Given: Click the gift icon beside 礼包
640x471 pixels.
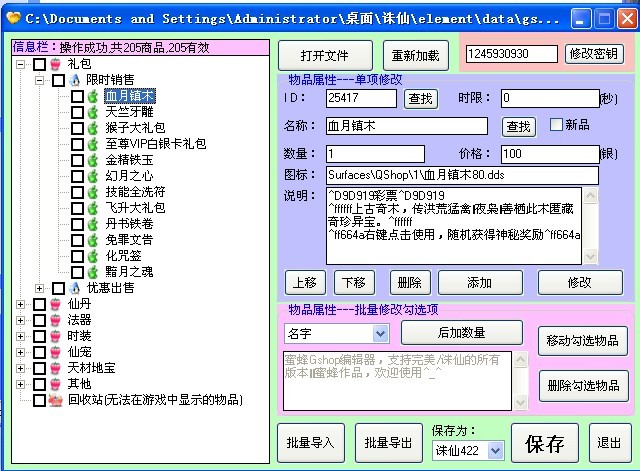Looking at the screenshot, I should pos(55,64).
